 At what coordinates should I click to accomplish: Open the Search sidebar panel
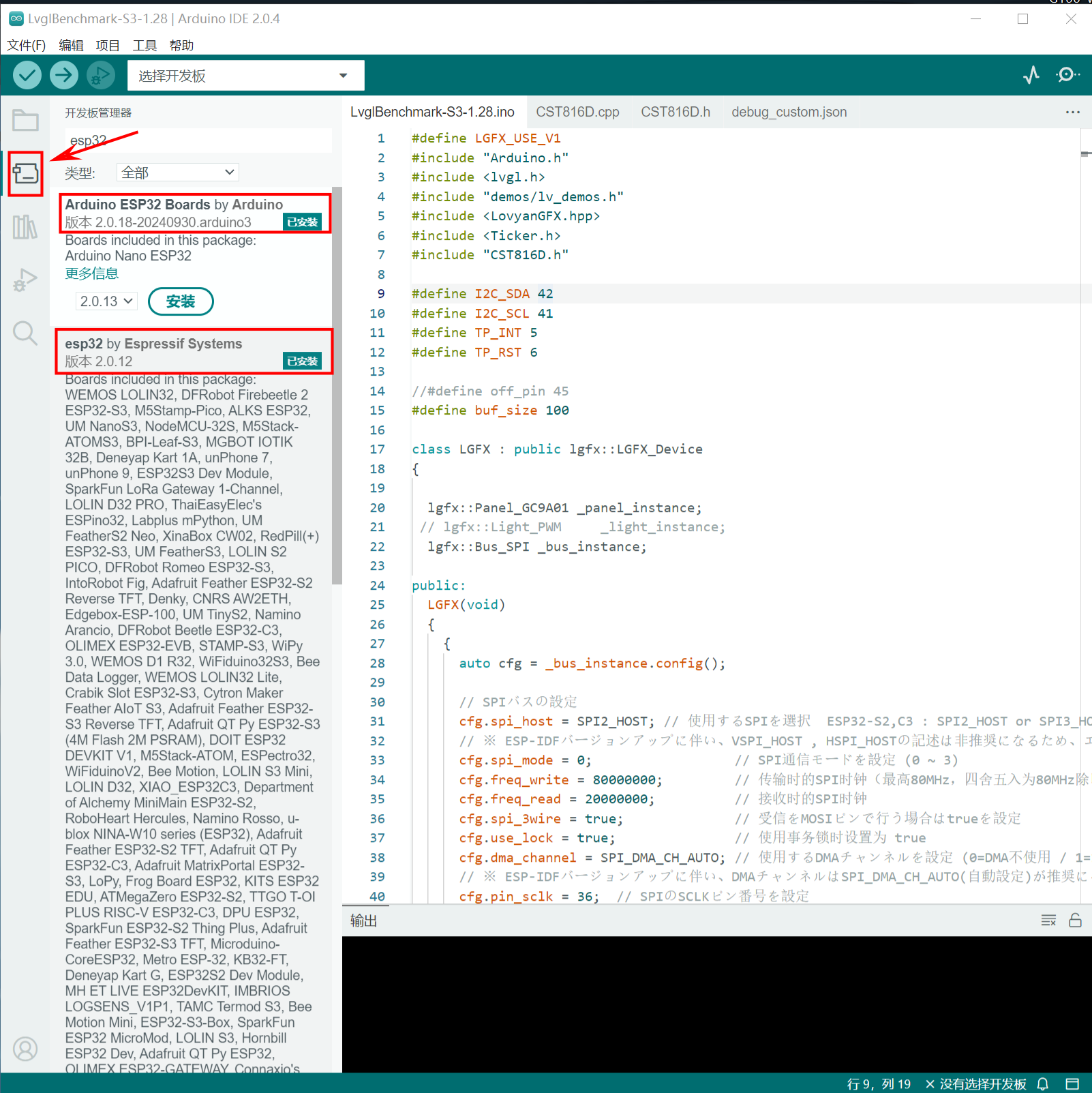click(x=25, y=333)
